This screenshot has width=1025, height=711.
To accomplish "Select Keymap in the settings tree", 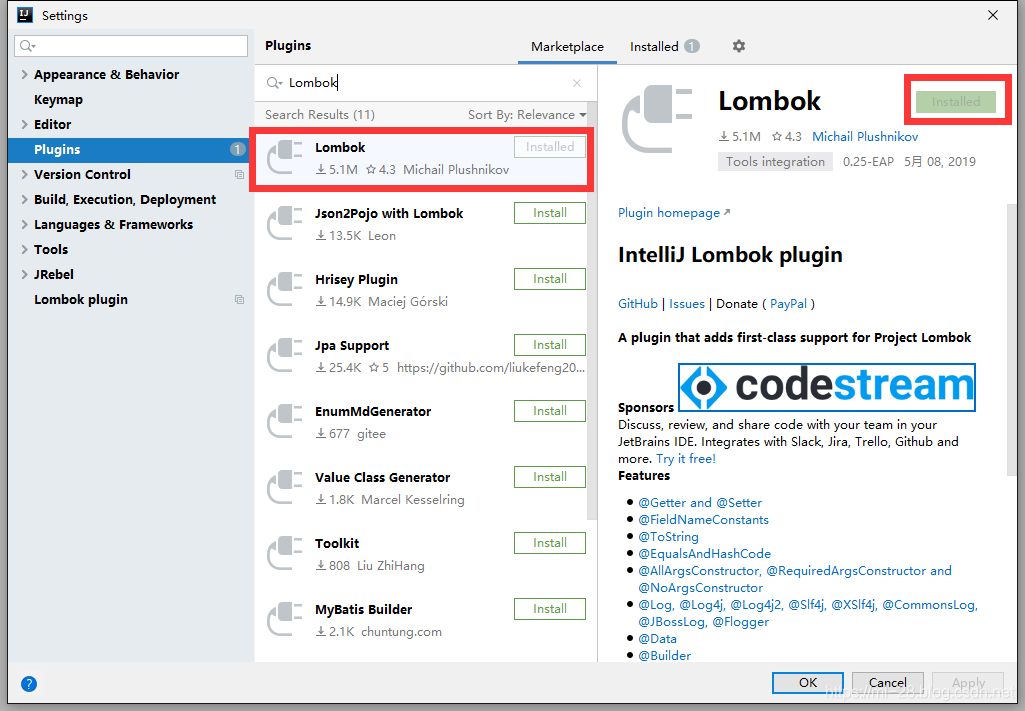I will point(58,99).
